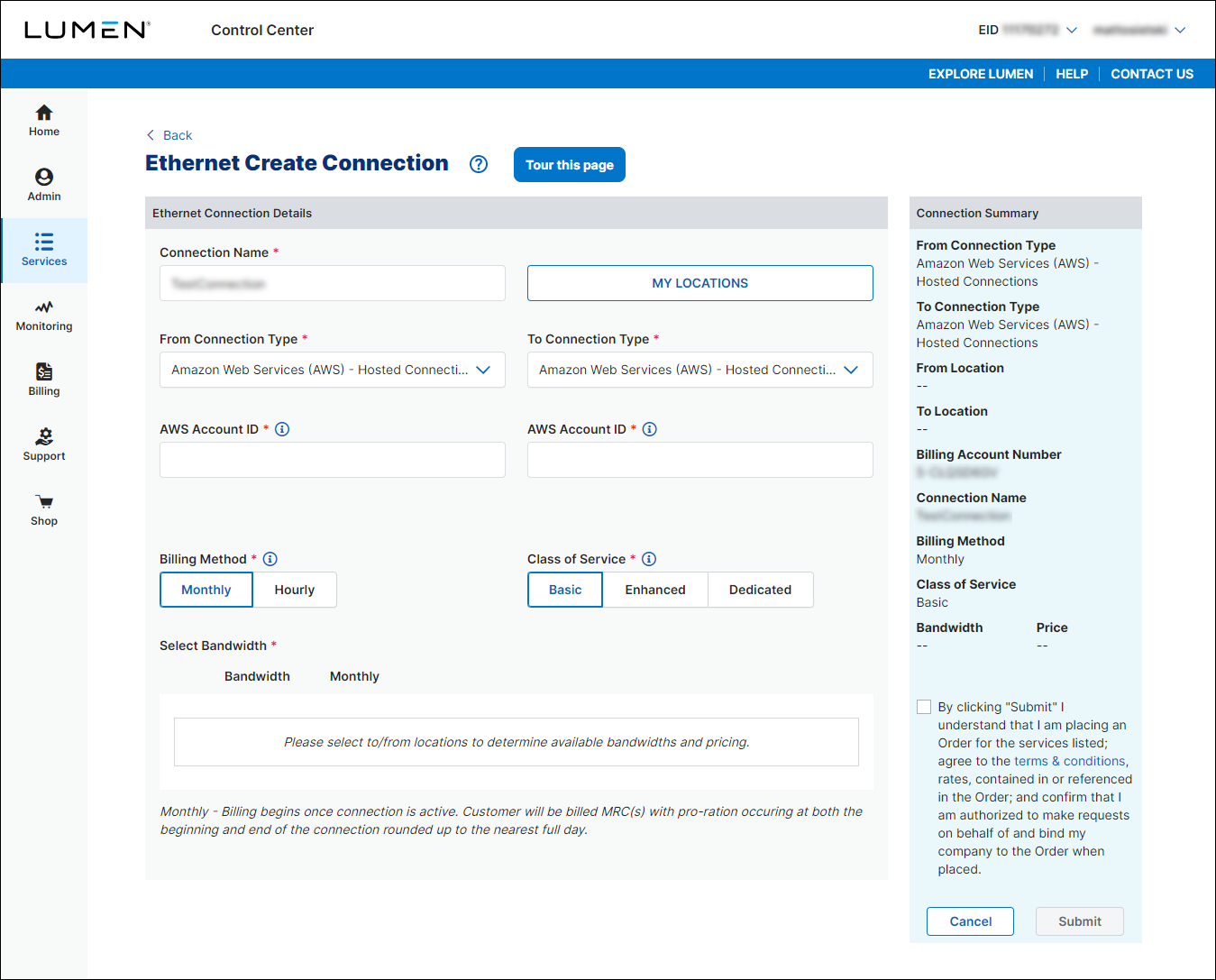The image size is (1216, 980).
Task: Click Monthly column header in bandwidth table
Action: (x=354, y=676)
